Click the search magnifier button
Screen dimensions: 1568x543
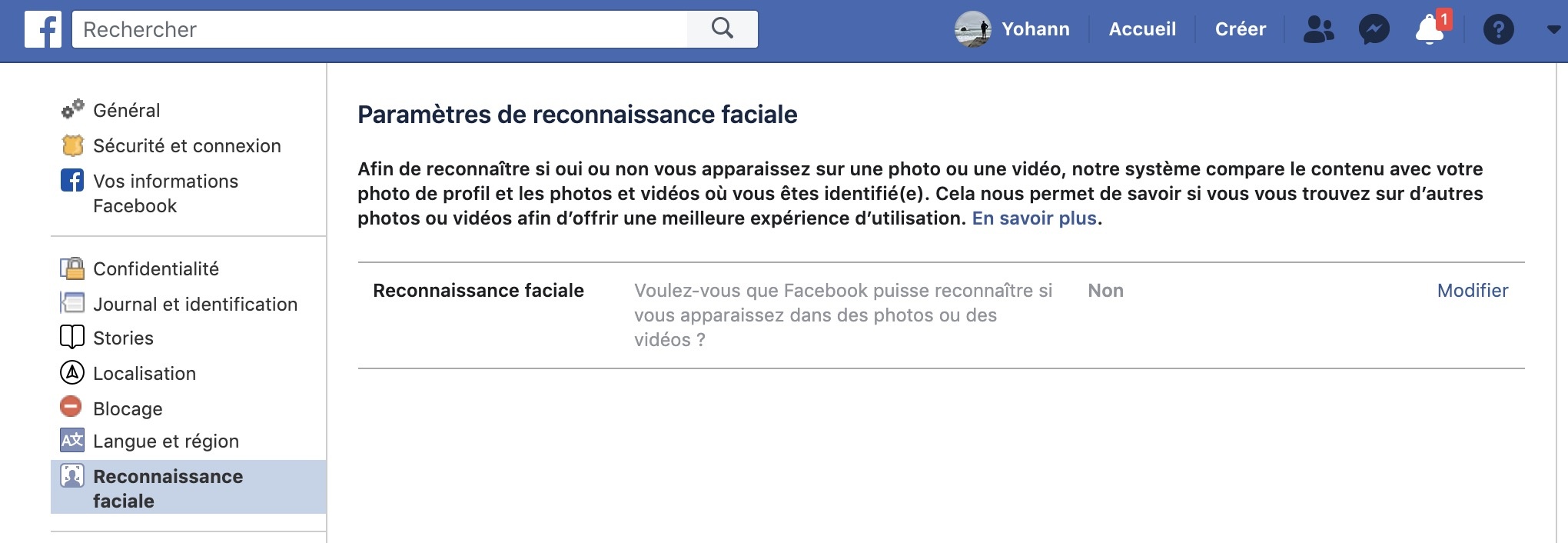[x=723, y=29]
